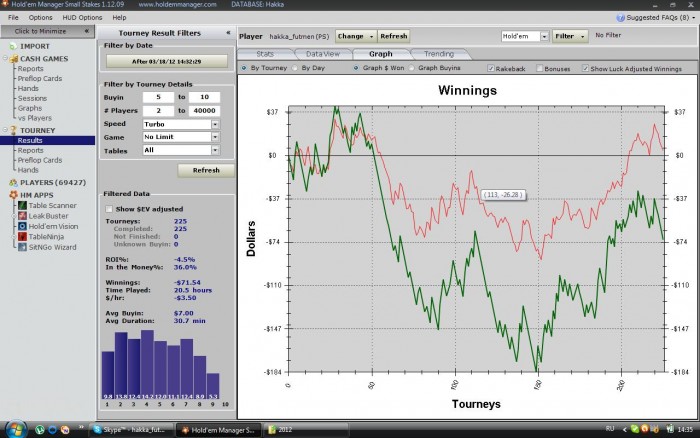This screenshot has height=438, width=700.
Task: Open Skype window in taskbar
Action: [x=129, y=430]
